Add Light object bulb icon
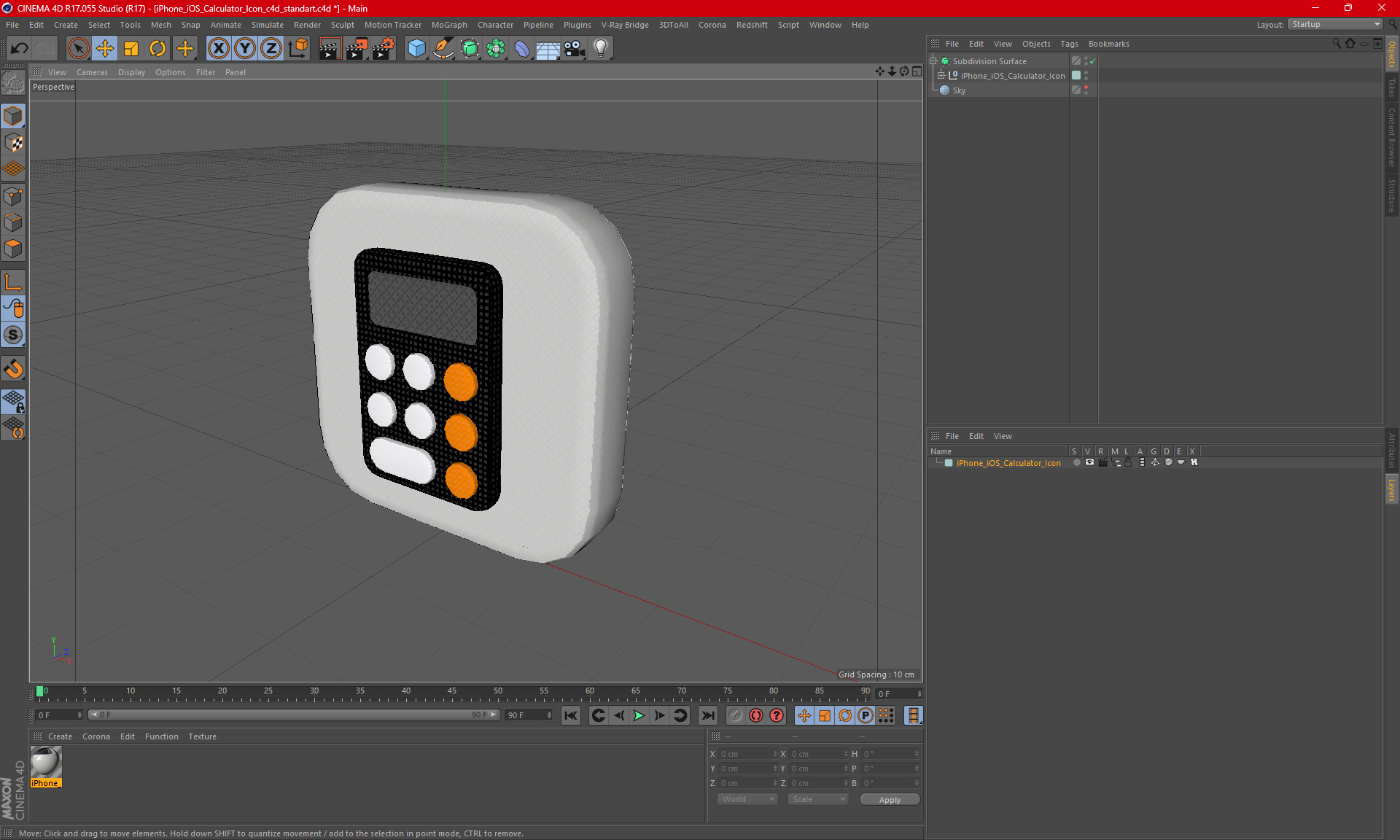This screenshot has height=840, width=1400. click(x=601, y=49)
